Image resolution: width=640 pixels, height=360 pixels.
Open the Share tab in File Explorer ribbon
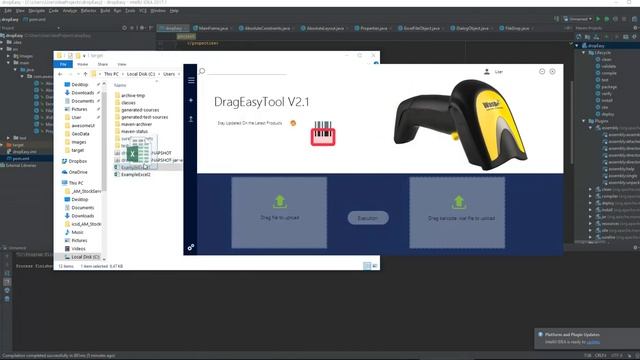tap(102, 64)
